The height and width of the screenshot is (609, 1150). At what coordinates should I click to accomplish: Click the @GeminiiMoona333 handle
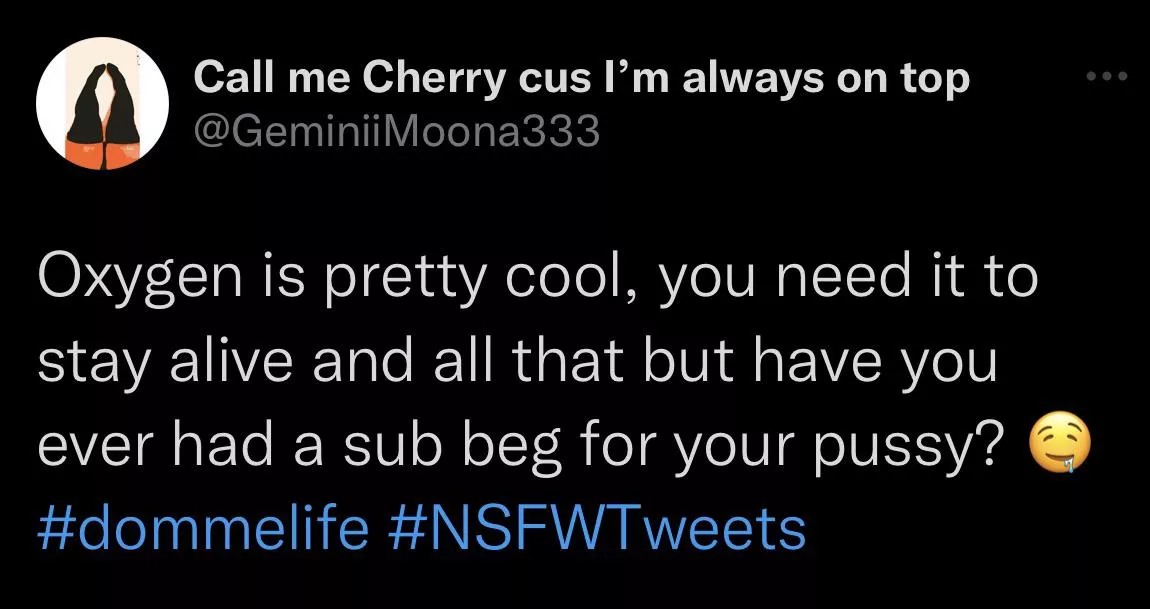point(396,131)
